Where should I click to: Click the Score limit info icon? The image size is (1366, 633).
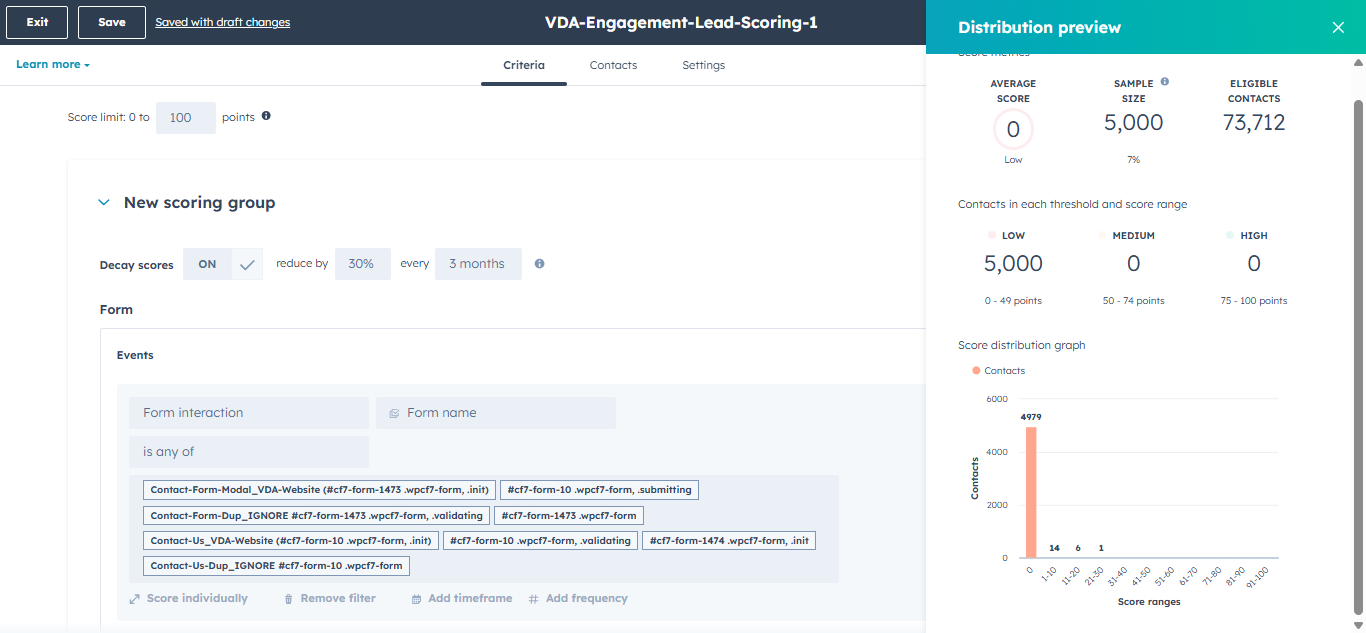266,116
